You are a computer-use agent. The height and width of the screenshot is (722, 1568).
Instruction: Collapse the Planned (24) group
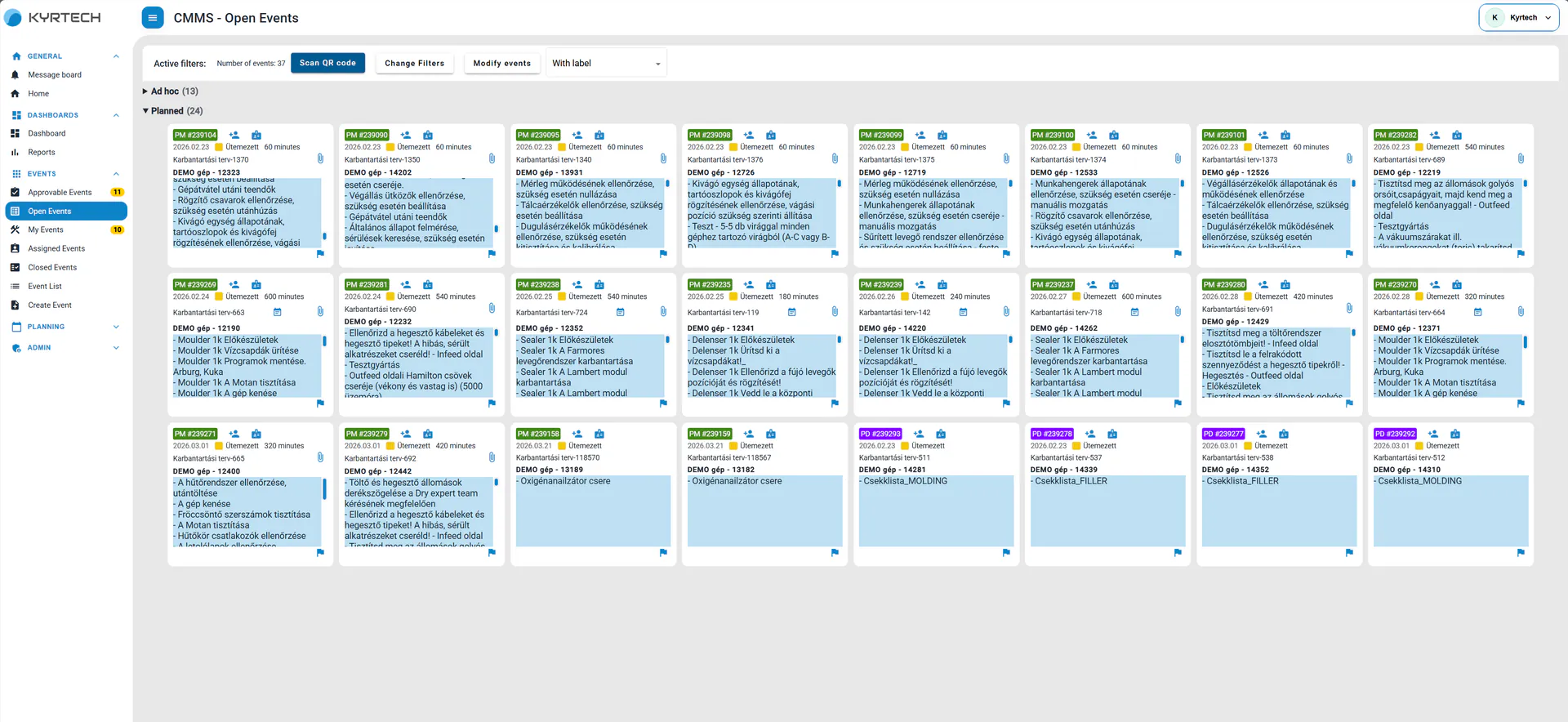coord(172,111)
